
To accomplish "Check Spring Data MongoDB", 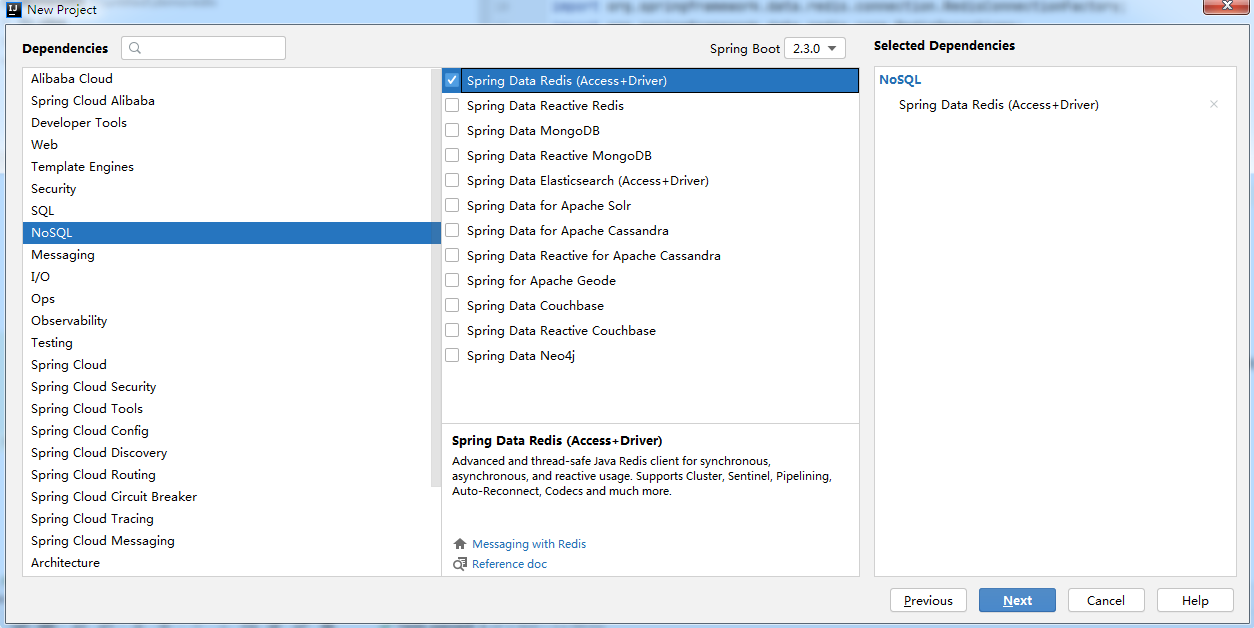I will pos(452,130).
